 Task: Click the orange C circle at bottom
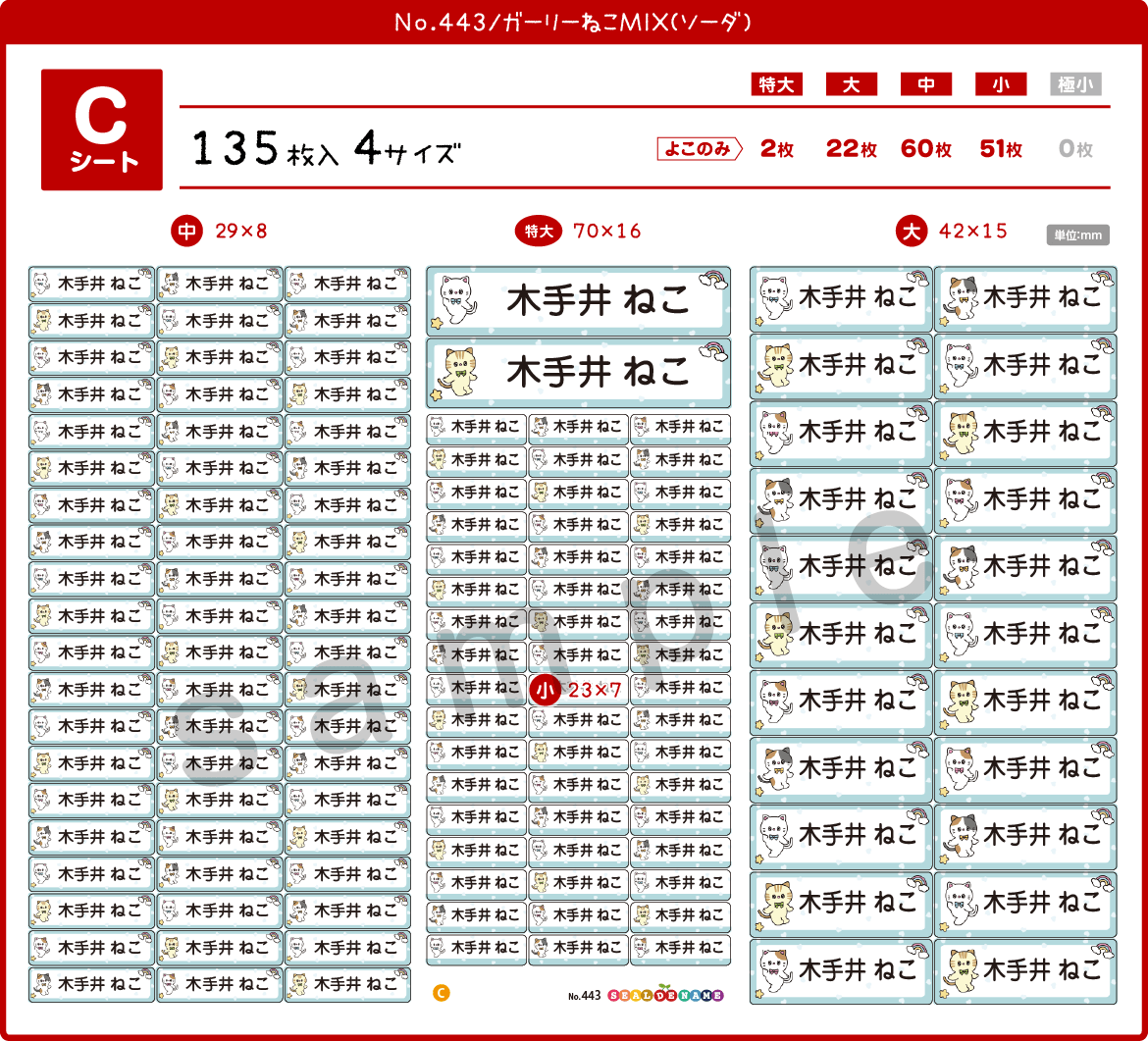tap(441, 993)
